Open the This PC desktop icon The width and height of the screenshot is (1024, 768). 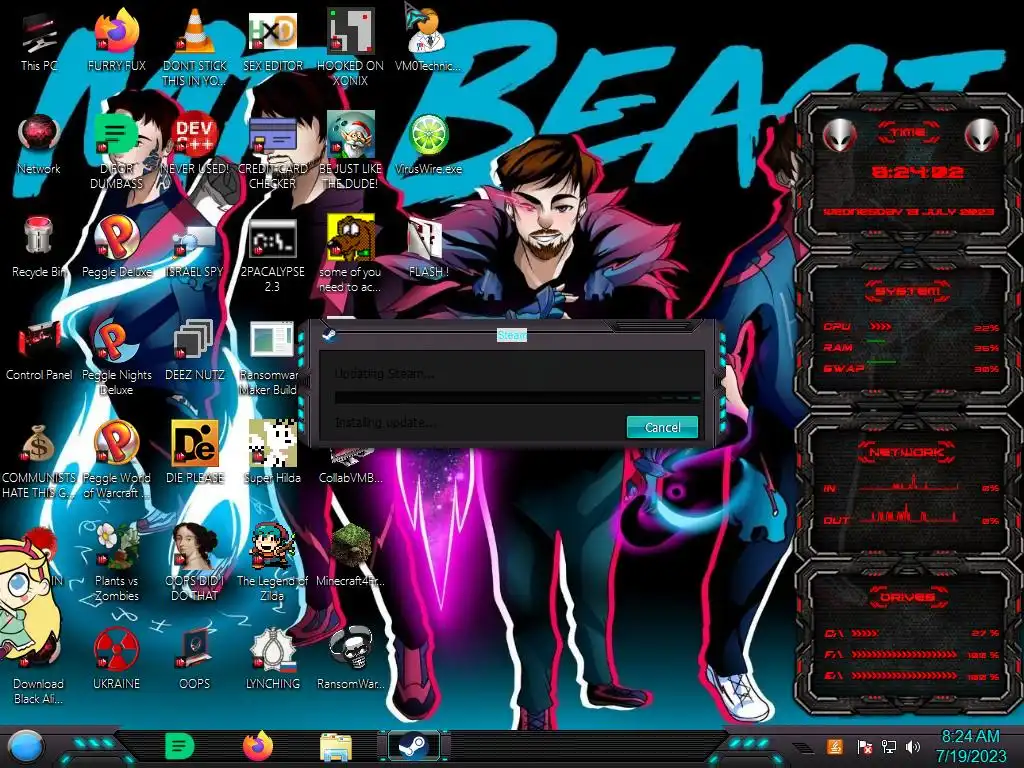39,40
